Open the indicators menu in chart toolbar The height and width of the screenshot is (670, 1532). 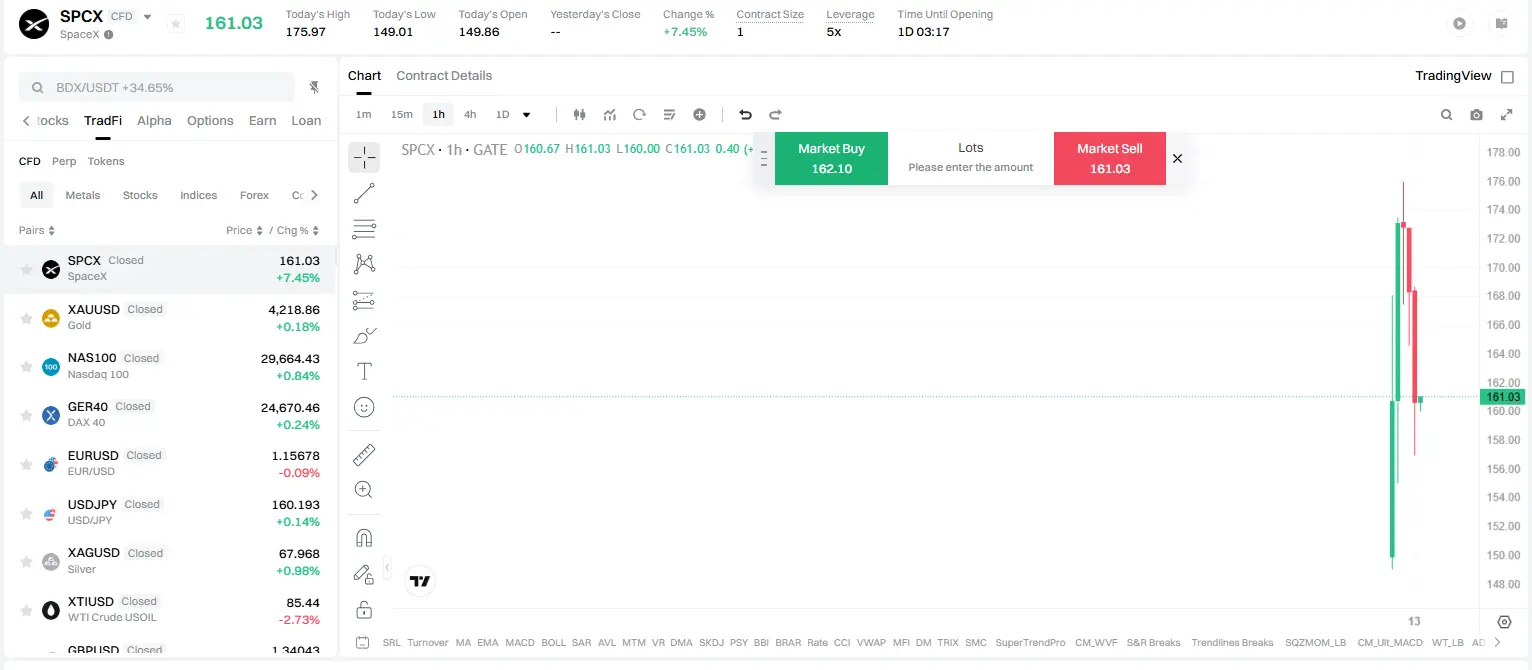tap(609, 114)
